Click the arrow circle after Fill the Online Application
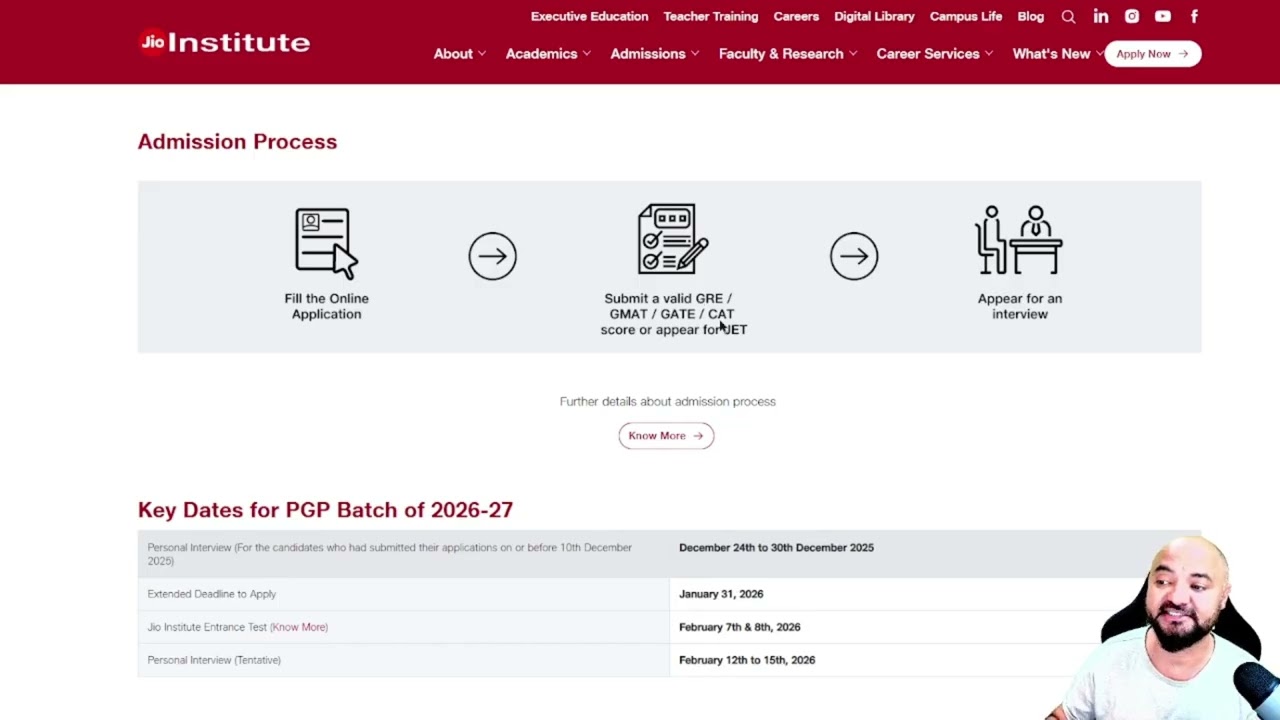The width and height of the screenshot is (1280, 720). 493,256
